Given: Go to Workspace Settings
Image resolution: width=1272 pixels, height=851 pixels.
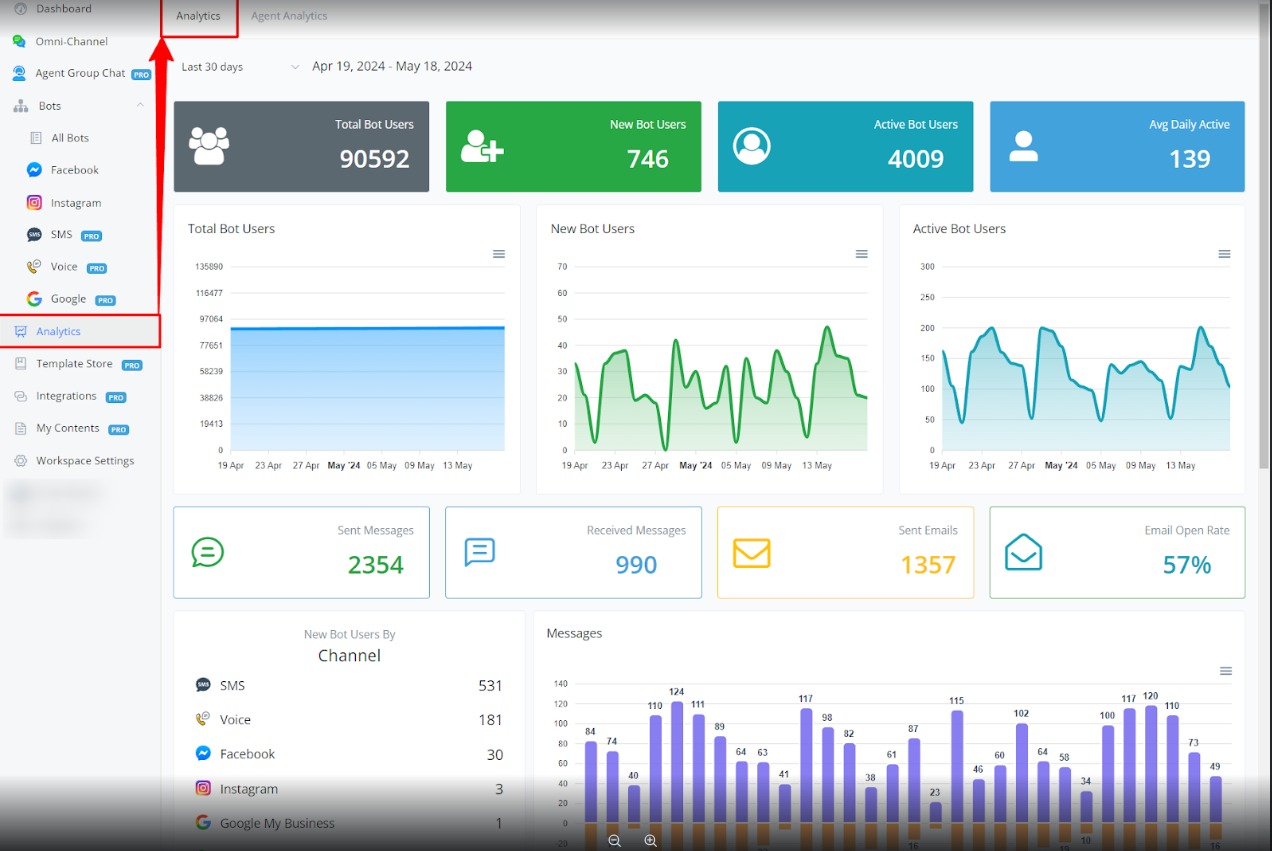Looking at the screenshot, I should pos(85,461).
